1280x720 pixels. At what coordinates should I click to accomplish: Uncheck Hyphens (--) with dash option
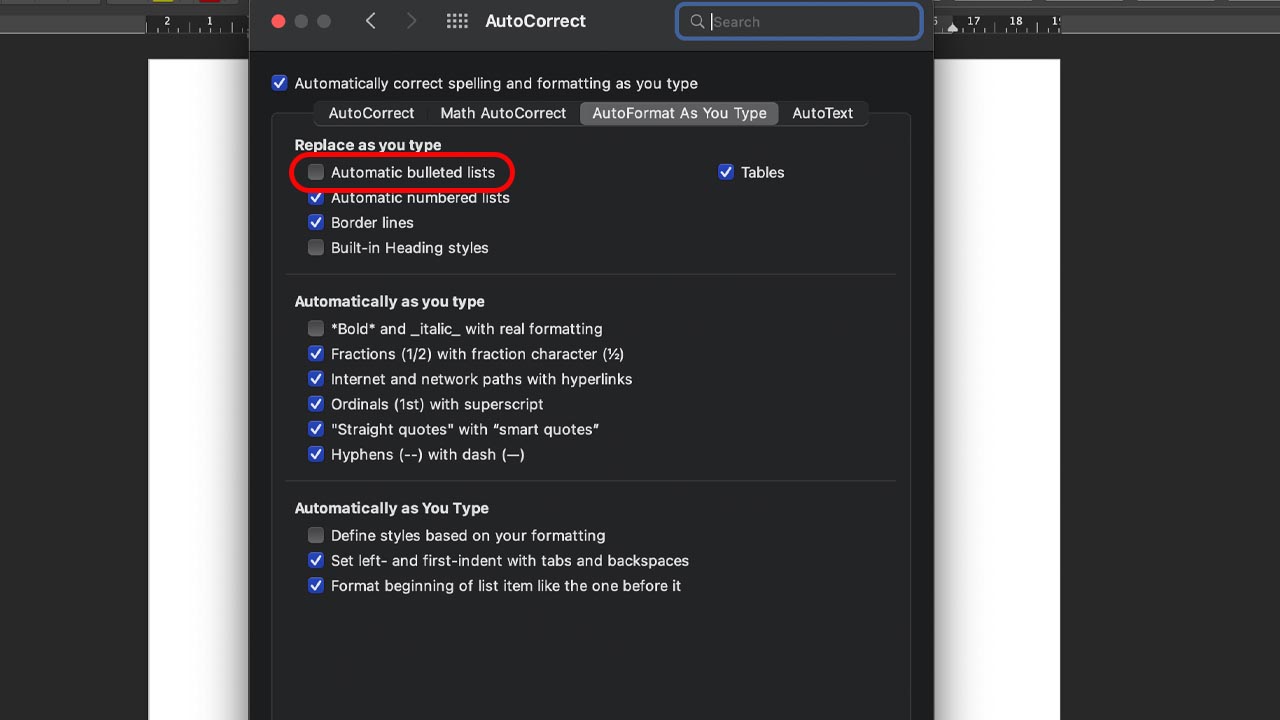pyautogui.click(x=316, y=454)
